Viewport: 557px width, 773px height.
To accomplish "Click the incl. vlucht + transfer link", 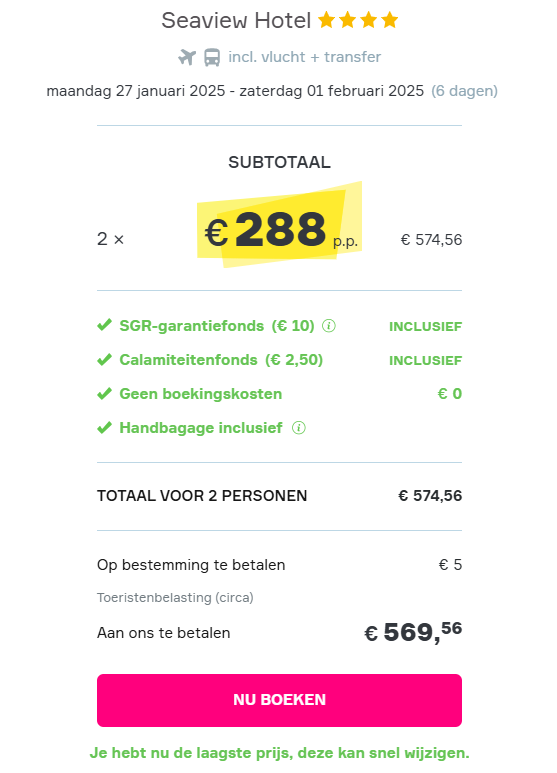I will coord(305,57).
